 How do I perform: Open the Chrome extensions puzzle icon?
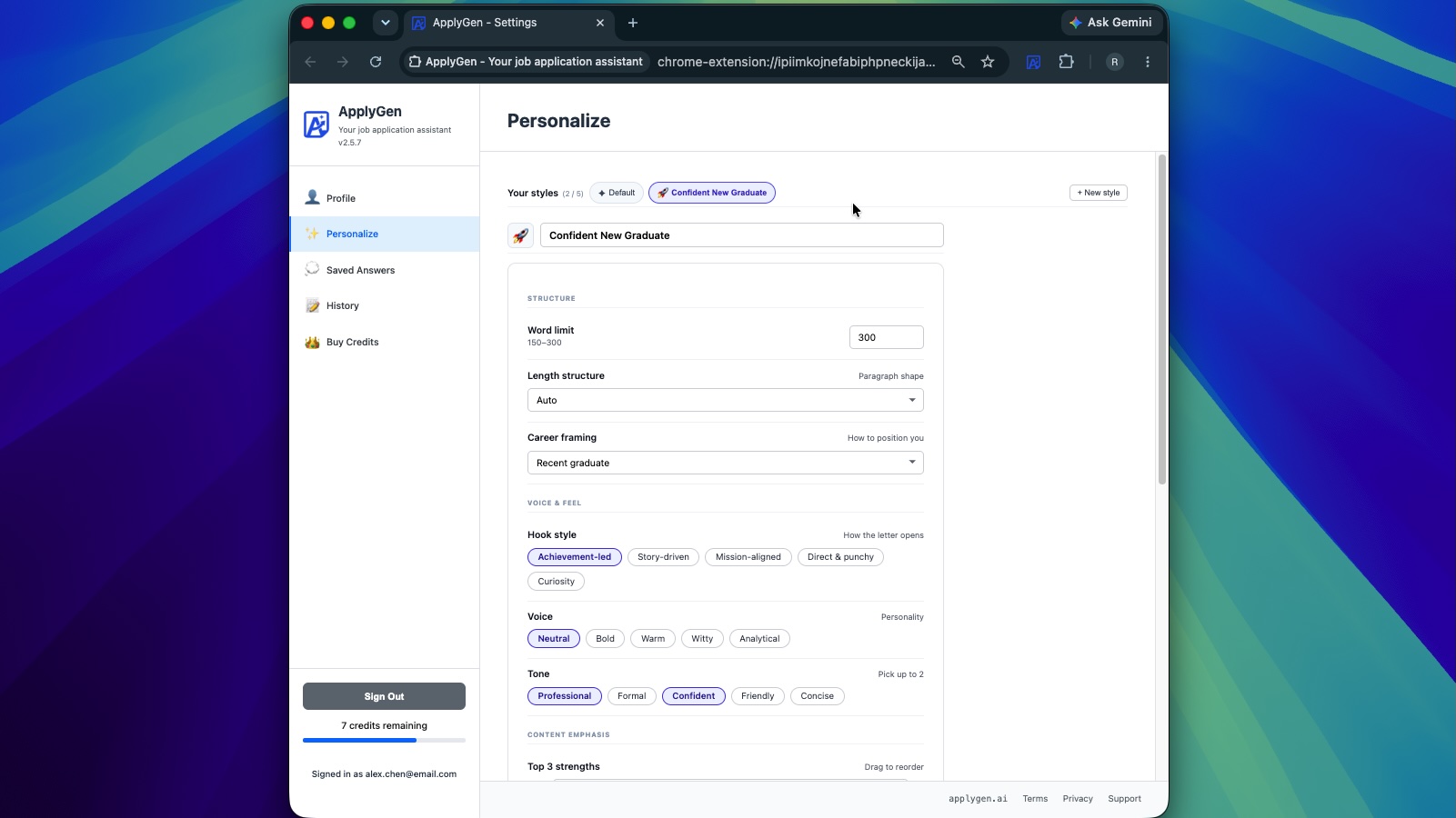[x=1066, y=62]
